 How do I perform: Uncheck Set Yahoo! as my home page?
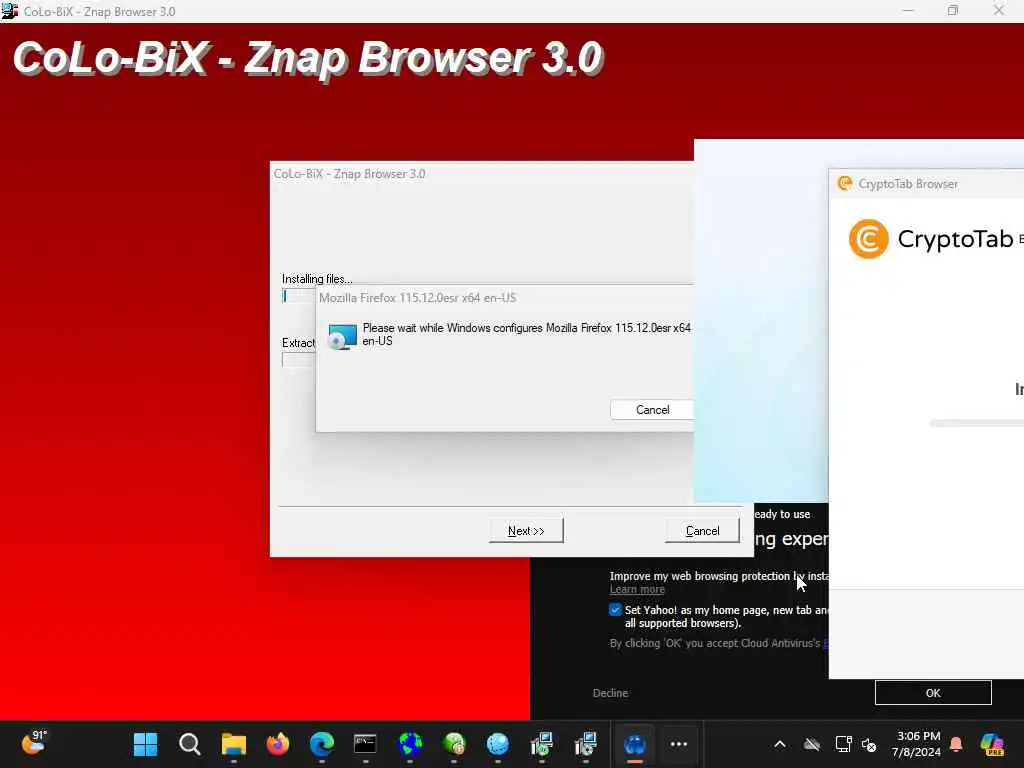(x=615, y=610)
